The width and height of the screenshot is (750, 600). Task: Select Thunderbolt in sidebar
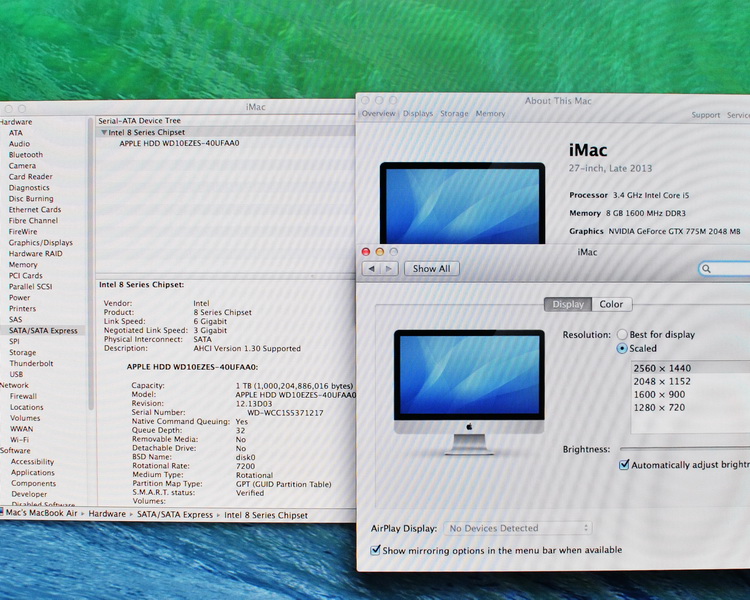[32, 363]
